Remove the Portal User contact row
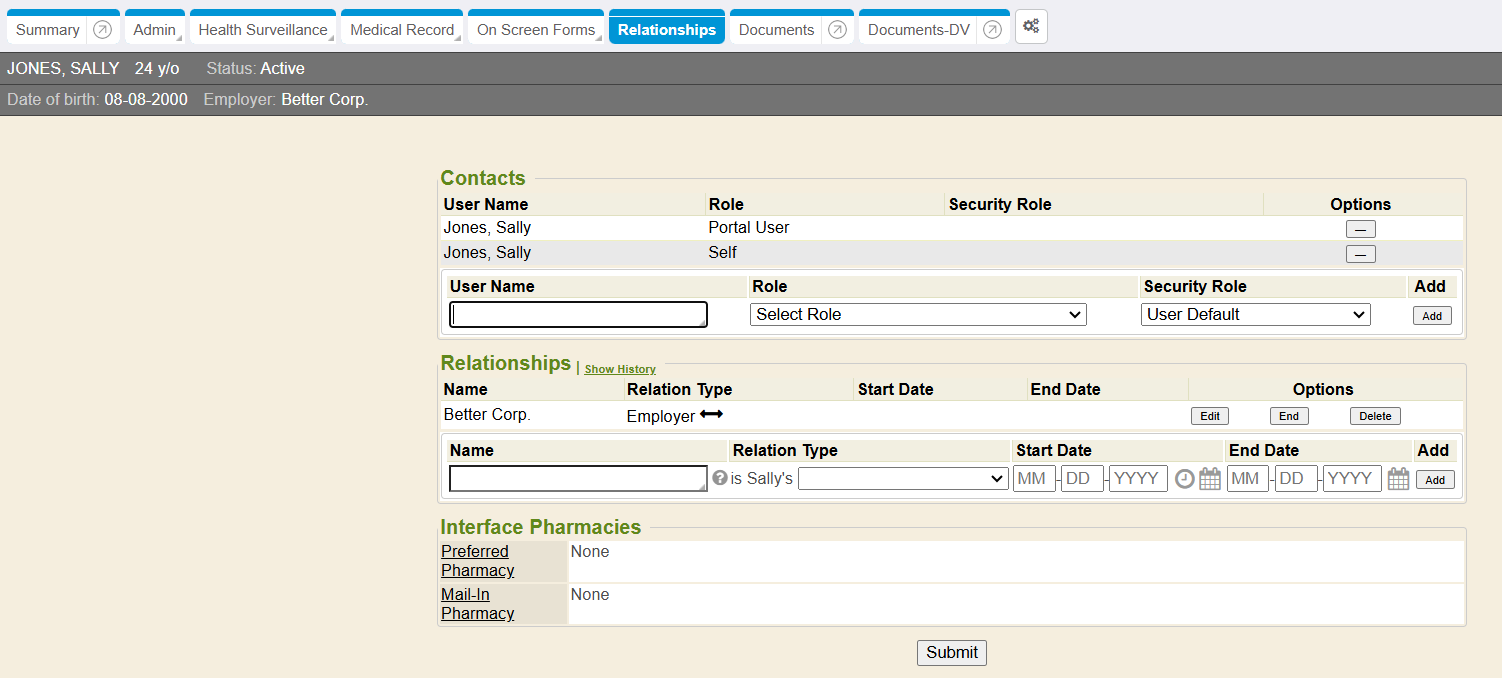This screenshot has width=1502, height=678. pyautogui.click(x=1360, y=230)
